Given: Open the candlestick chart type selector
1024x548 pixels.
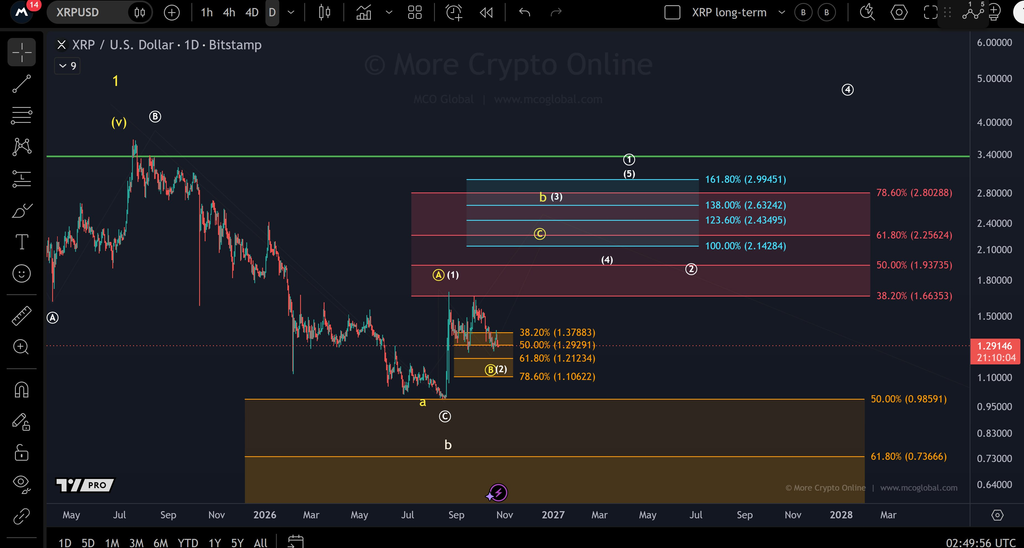Looking at the screenshot, I should (x=325, y=12).
